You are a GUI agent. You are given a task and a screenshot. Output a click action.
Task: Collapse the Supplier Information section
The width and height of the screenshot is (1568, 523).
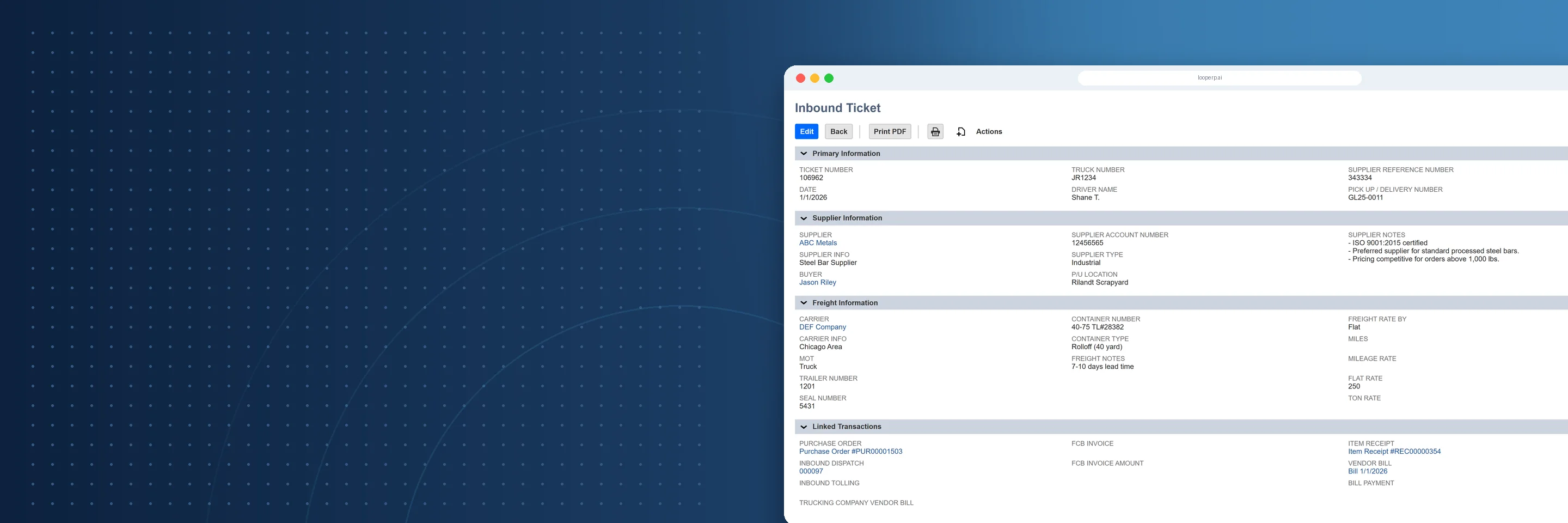(804, 218)
